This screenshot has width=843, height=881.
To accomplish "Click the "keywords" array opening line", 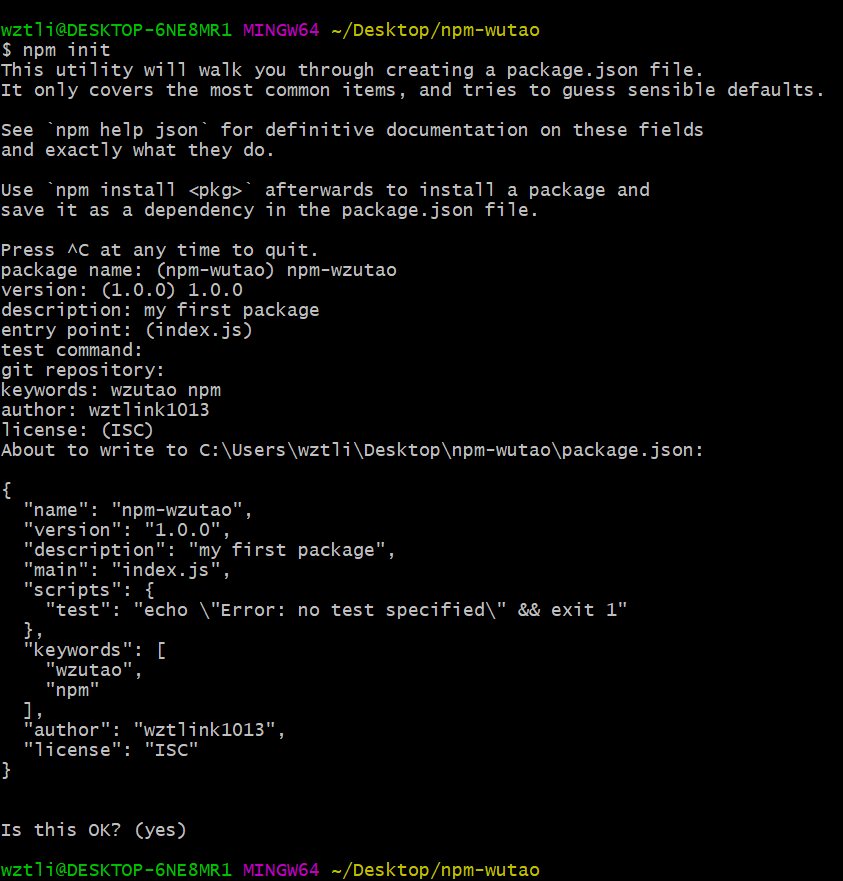I will click(94, 650).
